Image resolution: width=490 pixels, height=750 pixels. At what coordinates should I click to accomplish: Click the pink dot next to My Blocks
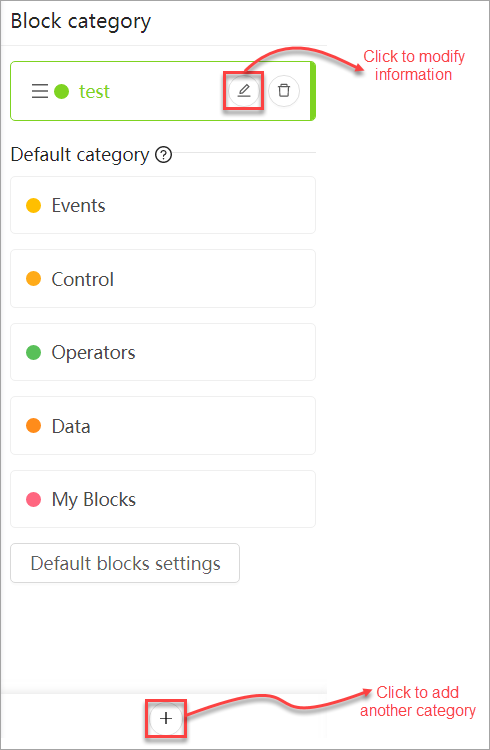(33, 499)
